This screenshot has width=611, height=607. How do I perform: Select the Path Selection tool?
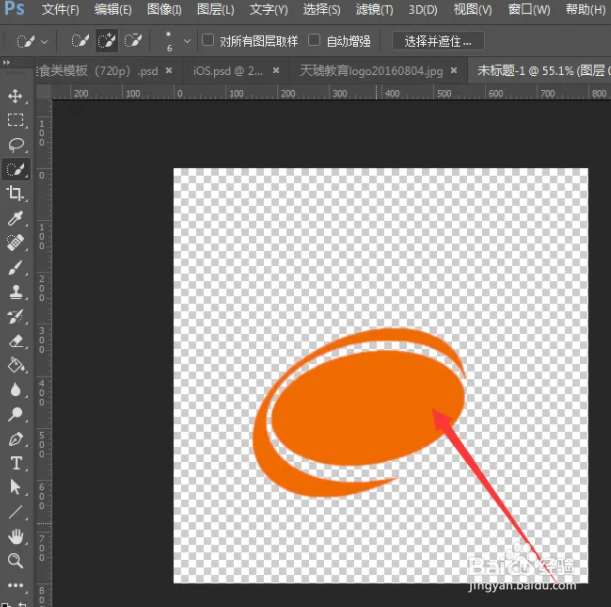point(15,487)
